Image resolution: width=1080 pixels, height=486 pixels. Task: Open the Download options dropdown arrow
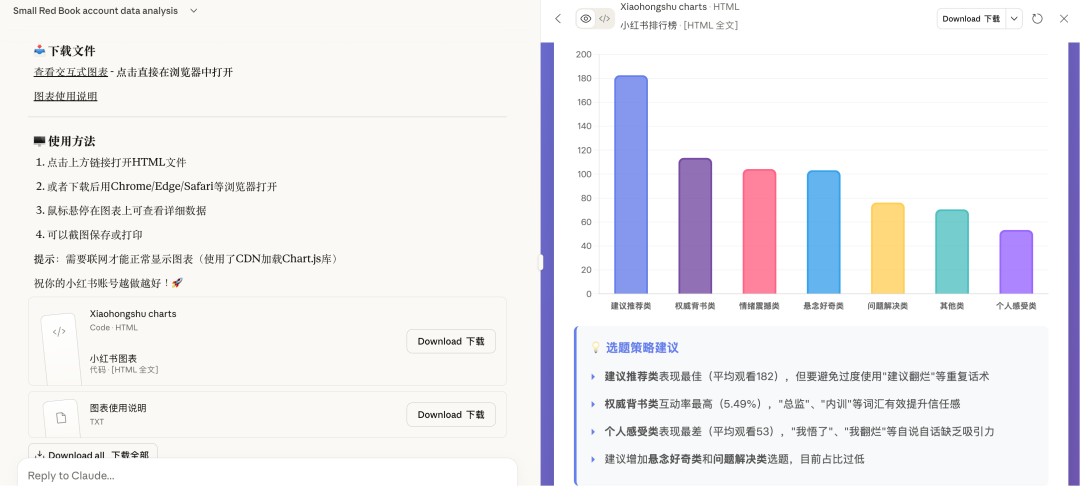1014,18
